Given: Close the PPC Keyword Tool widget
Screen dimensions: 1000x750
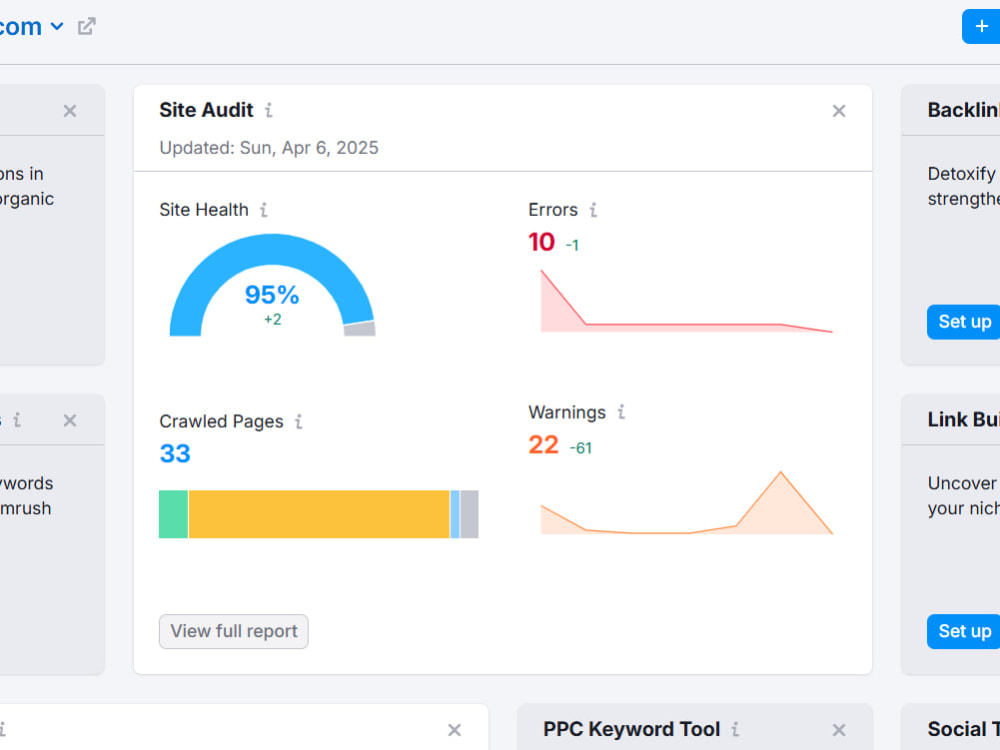Looking at the screenshot, I should coord(839,730).
